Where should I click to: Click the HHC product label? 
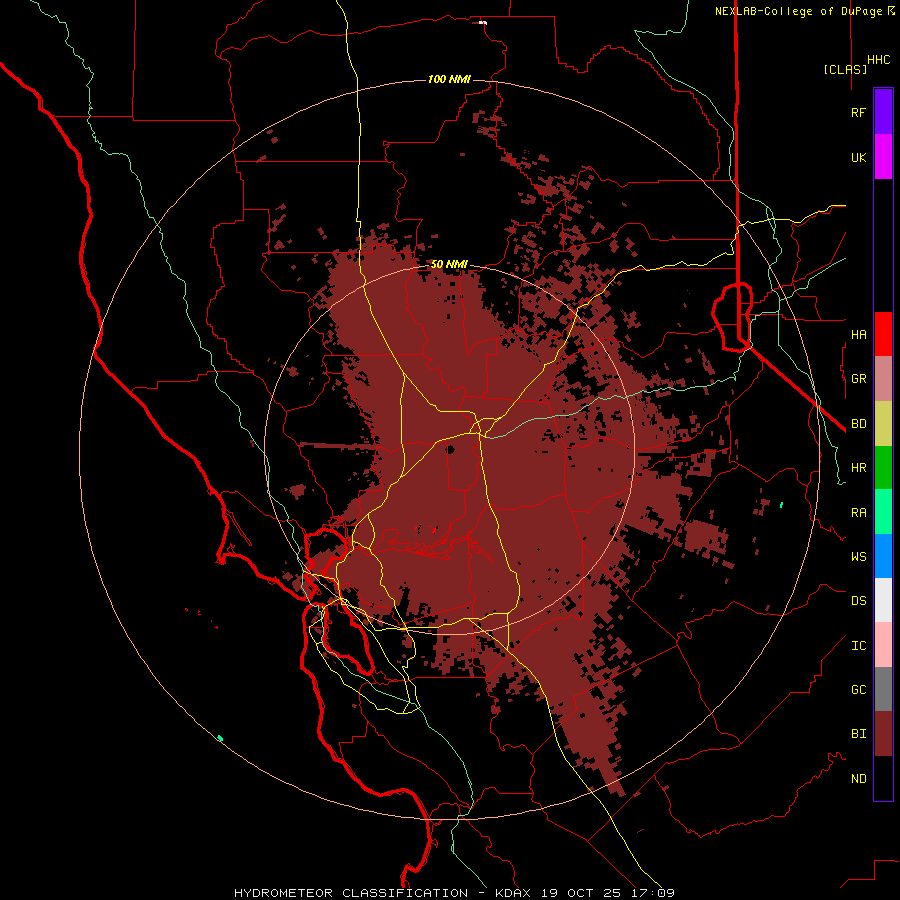click(x=879, y=60)
